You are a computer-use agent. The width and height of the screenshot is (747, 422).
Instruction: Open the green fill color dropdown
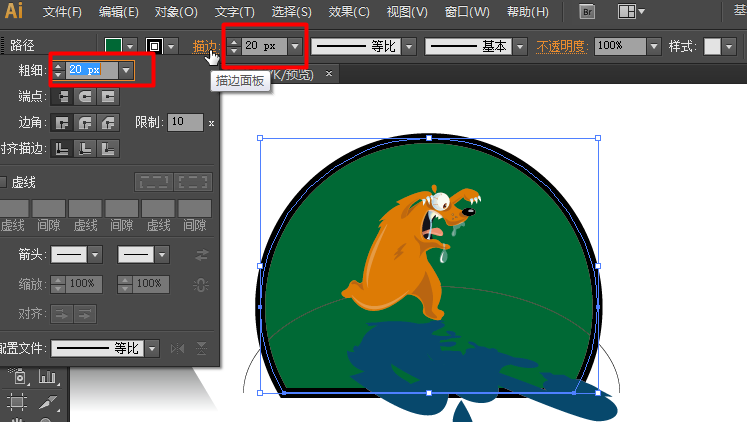130,46
